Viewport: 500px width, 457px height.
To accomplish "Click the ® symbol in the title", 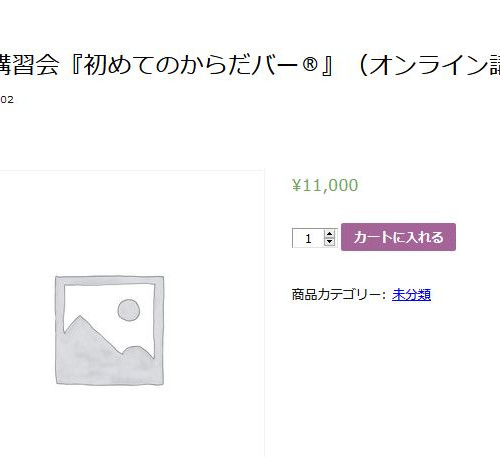I will [310, 64].
